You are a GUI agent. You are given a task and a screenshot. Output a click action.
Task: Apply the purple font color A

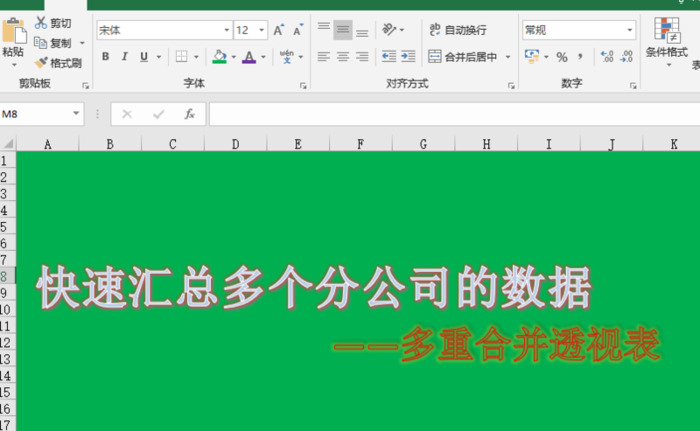[249, 57]
